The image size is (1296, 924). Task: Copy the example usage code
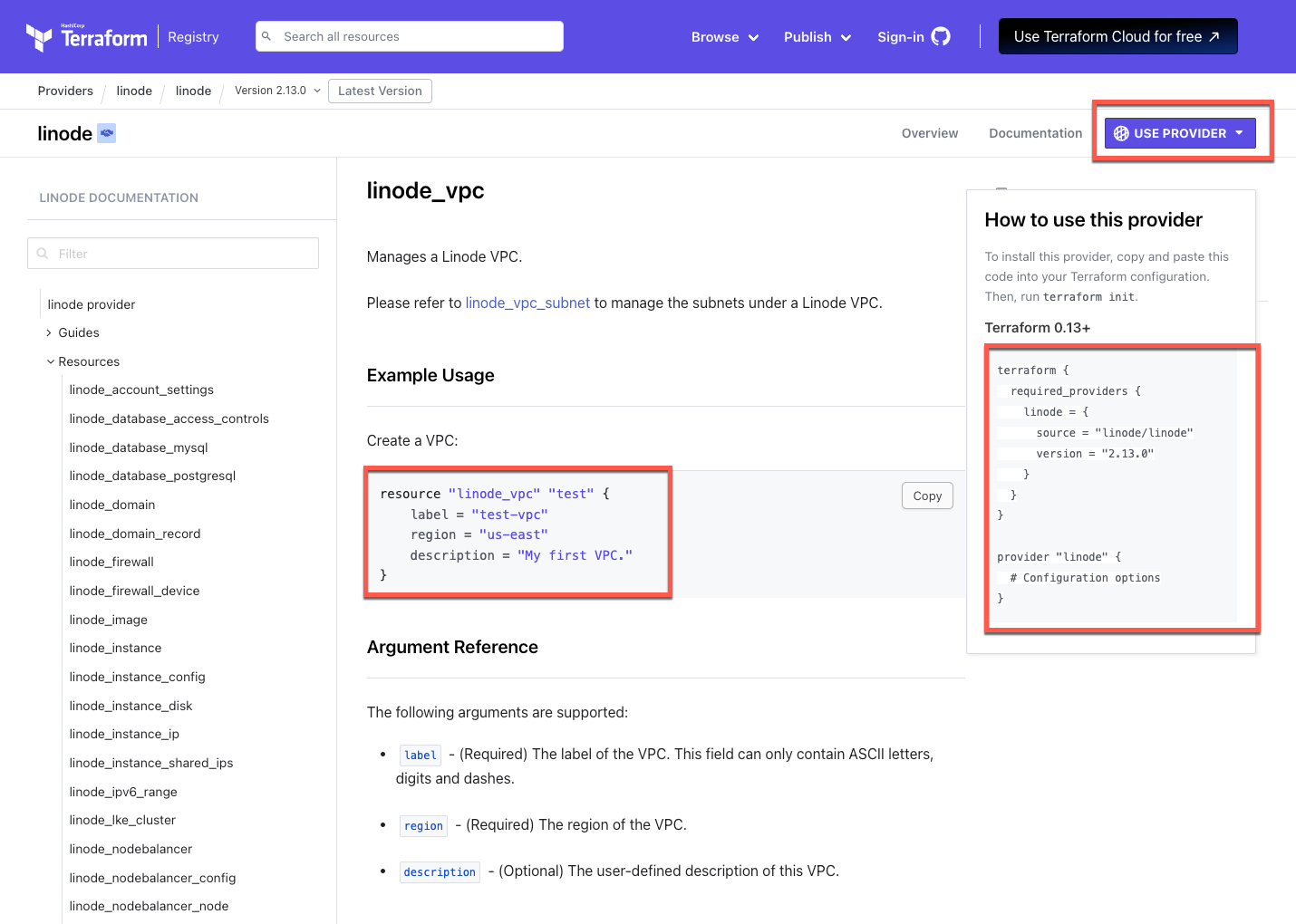tap(927, 496)
